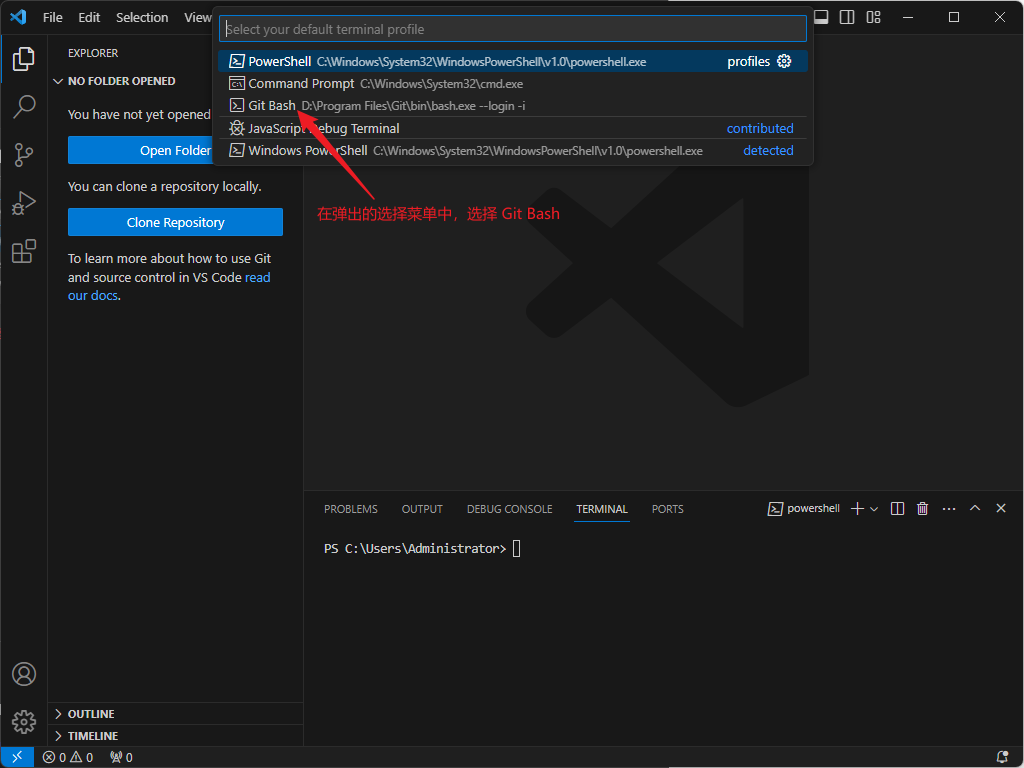Viewport: 1024px width, 768px height.
Task: Open the Selection menu
Action: coord(142,18)
